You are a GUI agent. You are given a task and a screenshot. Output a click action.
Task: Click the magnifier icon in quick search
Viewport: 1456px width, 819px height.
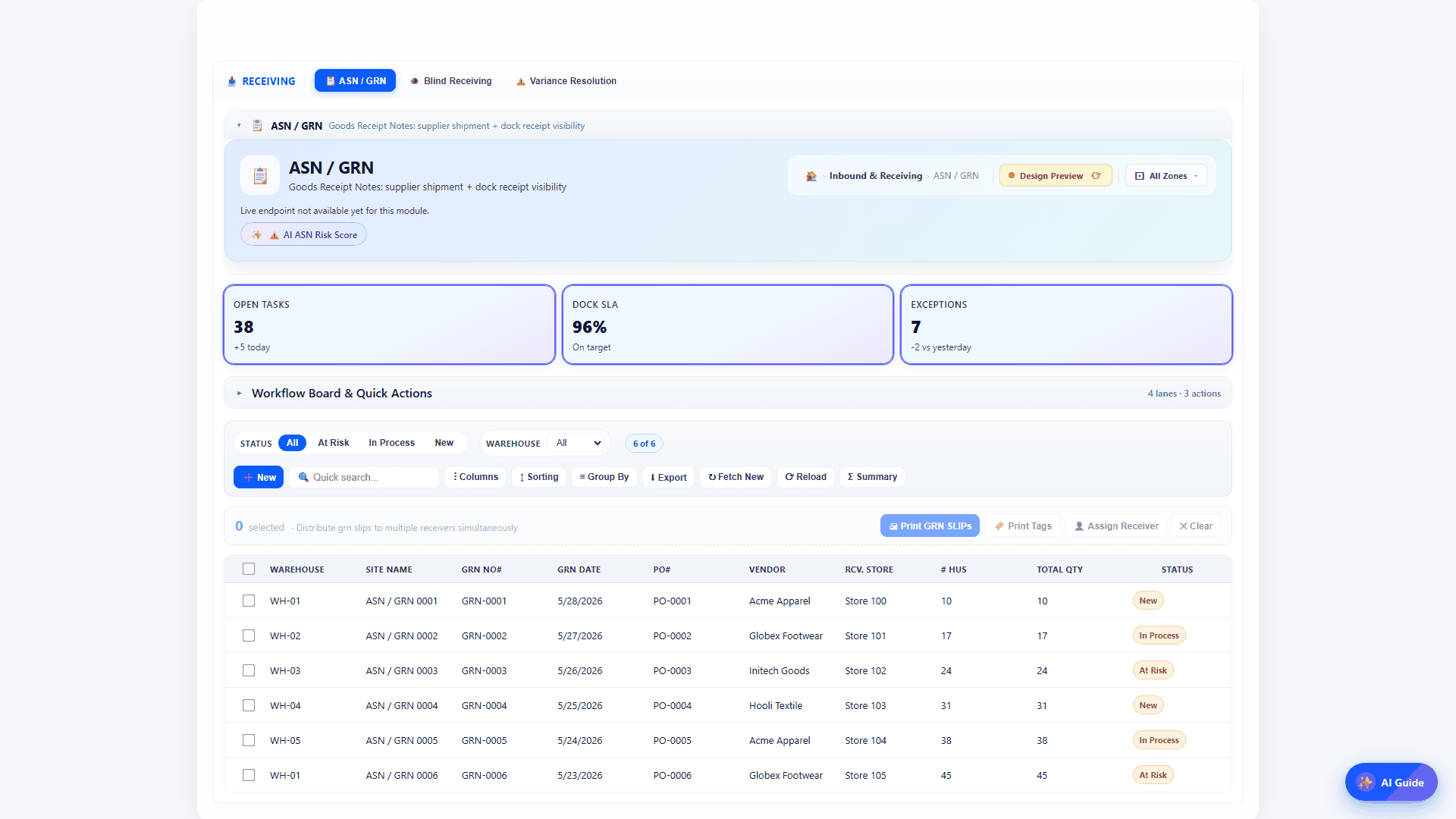point(303,477)
